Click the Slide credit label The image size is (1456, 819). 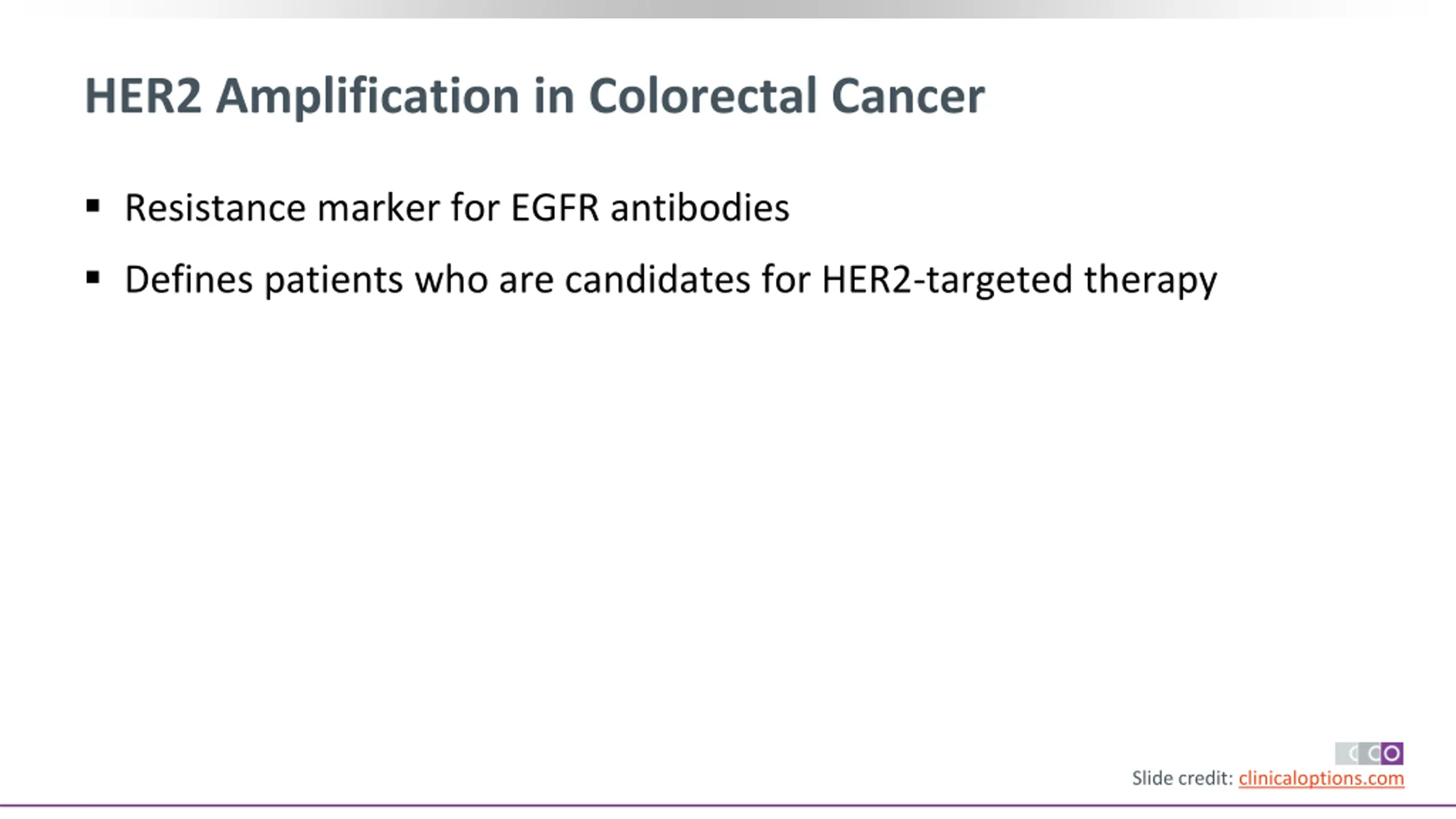point(1182,778)
